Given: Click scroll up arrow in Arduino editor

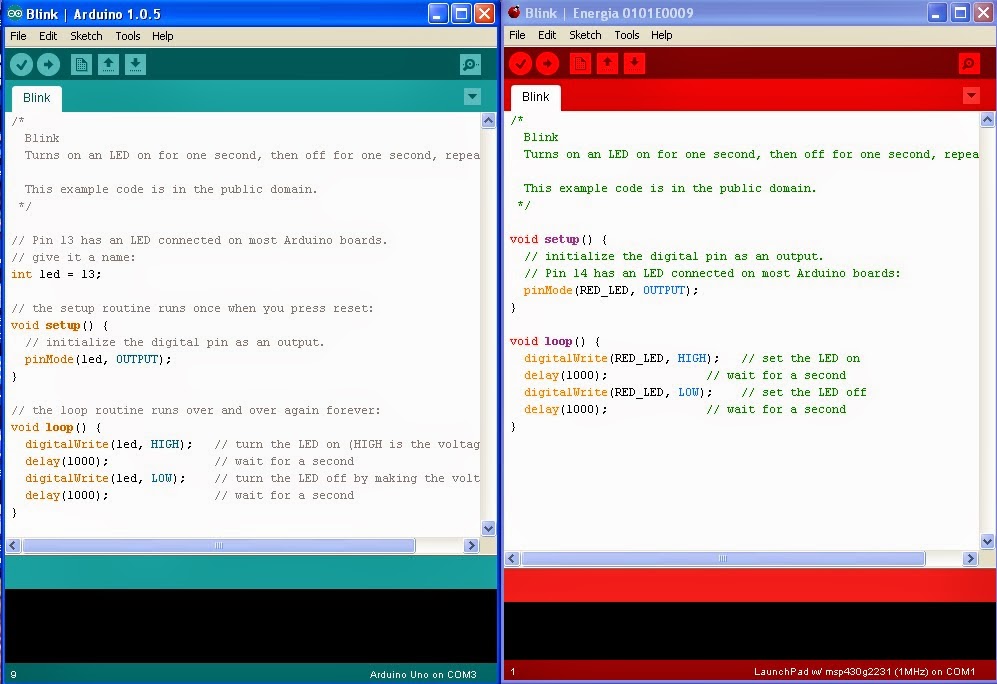Looking at the screenshot, I should coord(488,120).
